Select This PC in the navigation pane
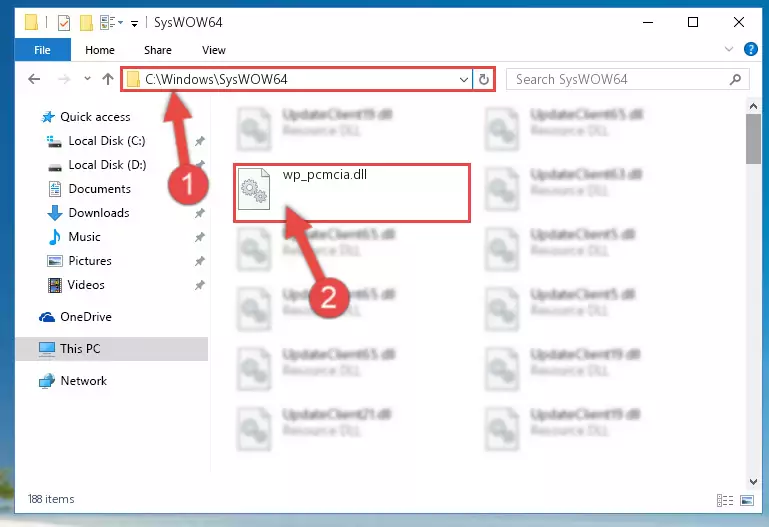 click(x=111, y=349)
